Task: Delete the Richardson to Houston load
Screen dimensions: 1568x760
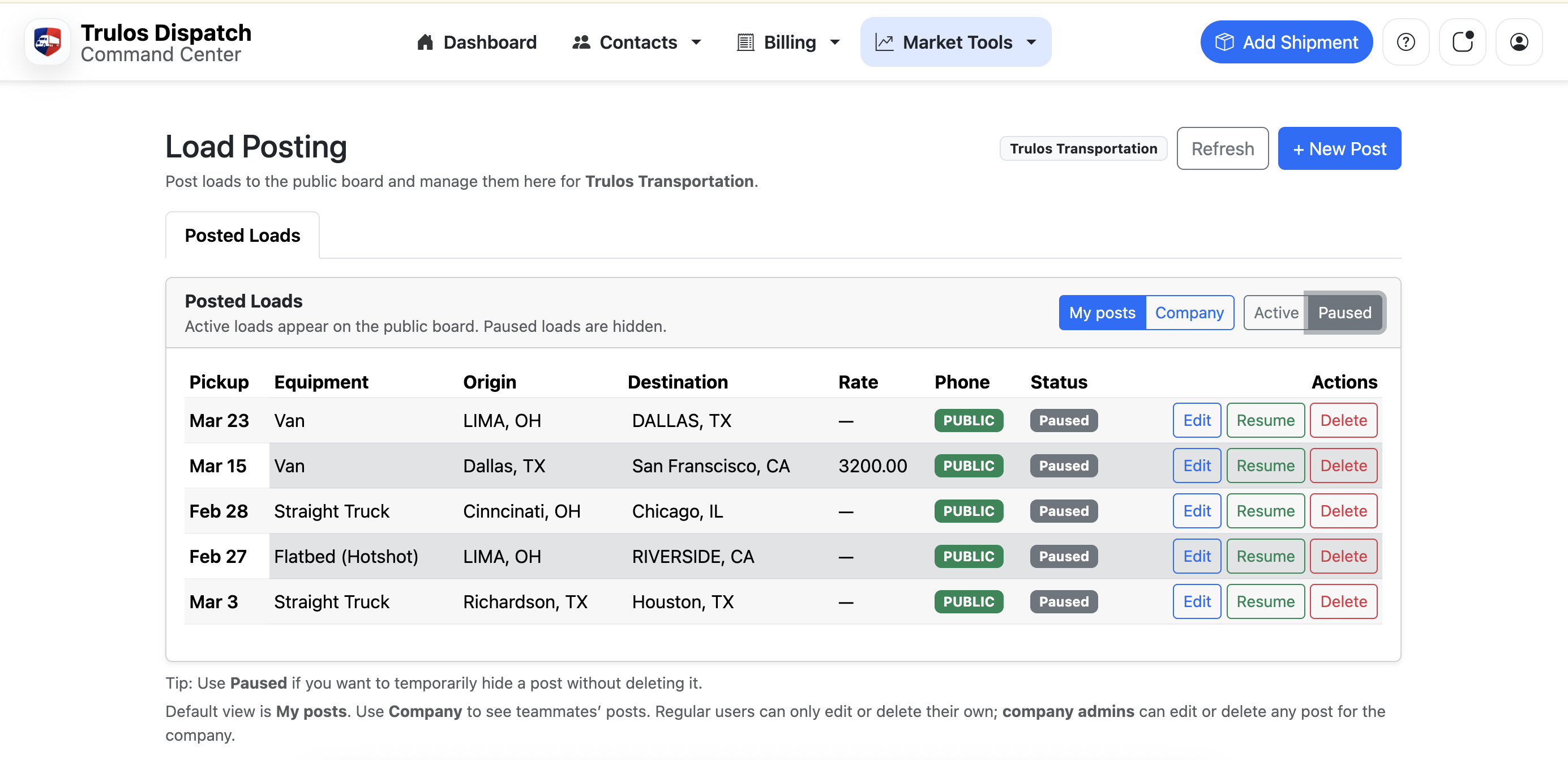Action: pos(1343,601)
